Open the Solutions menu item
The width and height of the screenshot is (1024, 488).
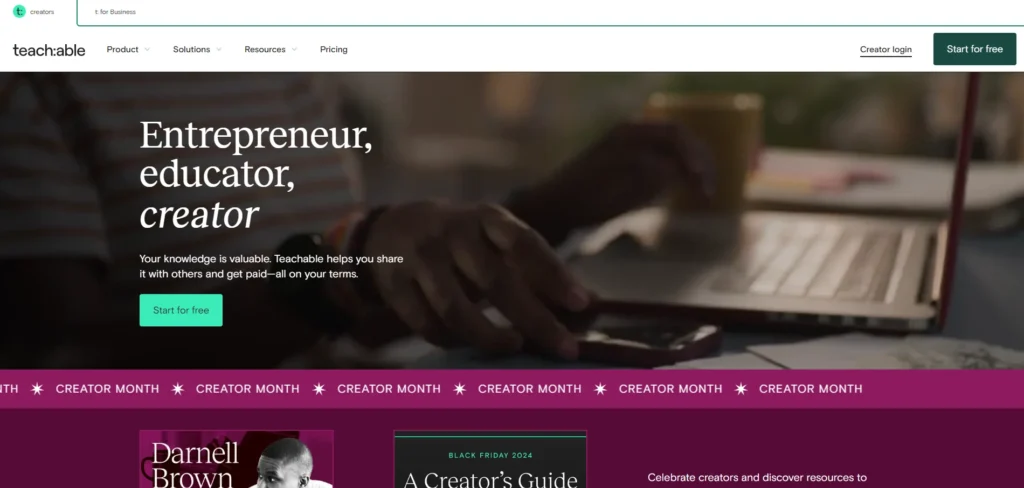pos(191,50)
